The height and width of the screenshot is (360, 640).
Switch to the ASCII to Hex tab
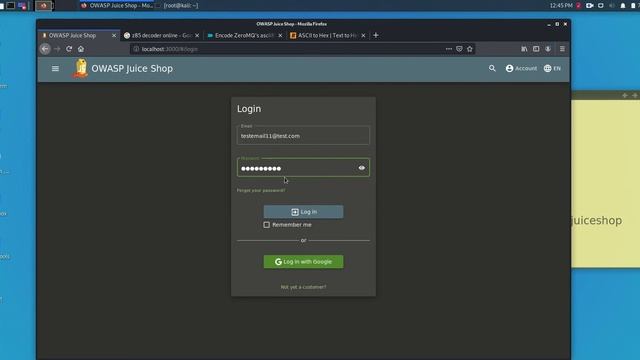(x=327, y=36)
